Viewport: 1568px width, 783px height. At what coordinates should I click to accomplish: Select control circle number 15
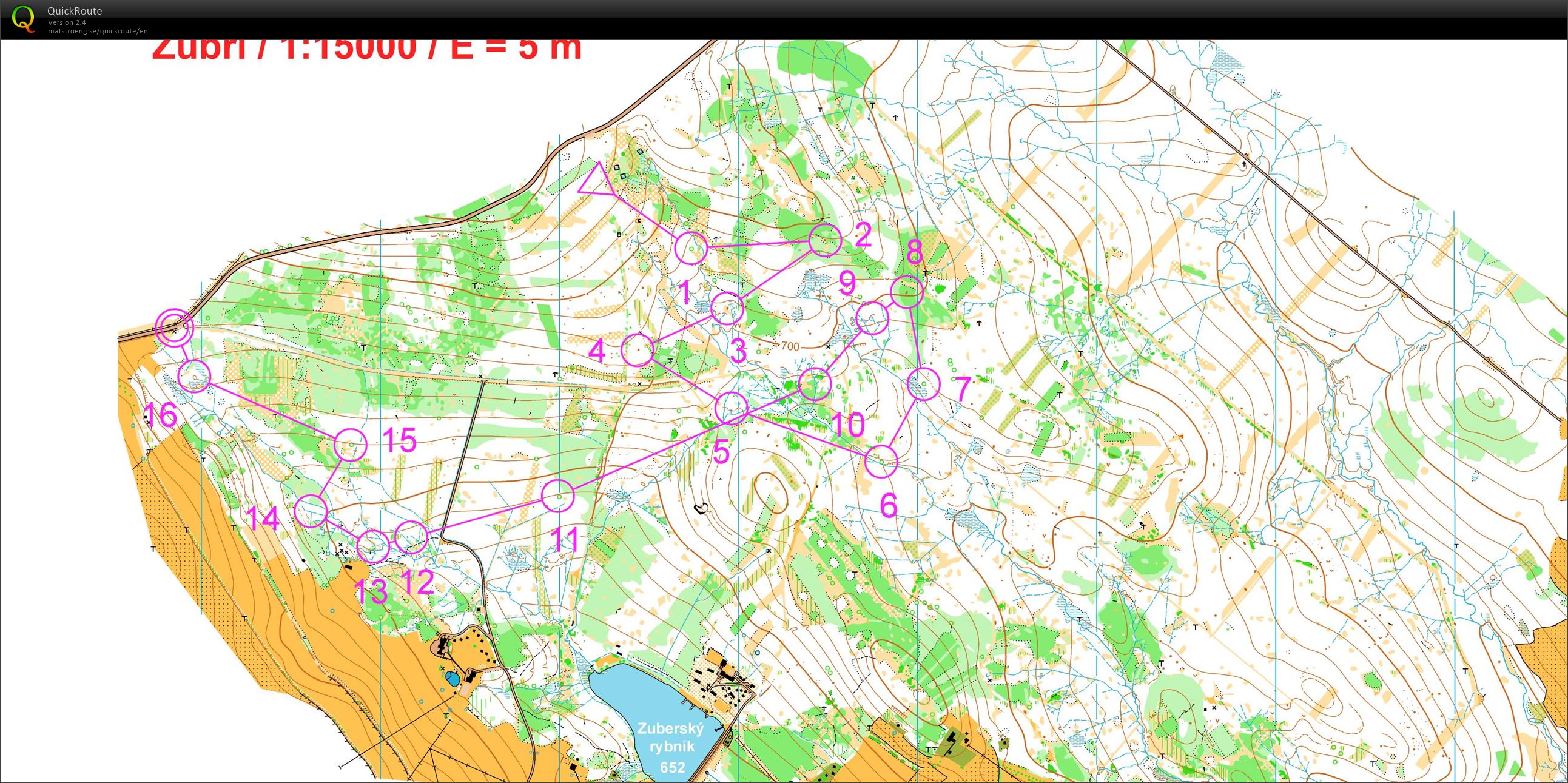click(x=351, y=444)
